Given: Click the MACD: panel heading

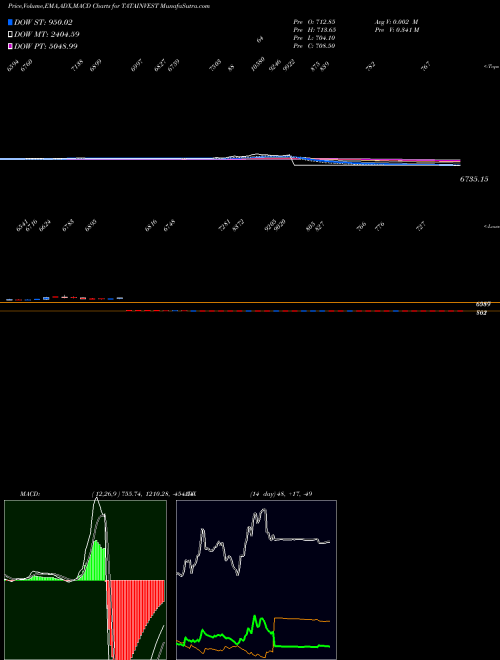Looking at the screenshot, I should 29,494.
